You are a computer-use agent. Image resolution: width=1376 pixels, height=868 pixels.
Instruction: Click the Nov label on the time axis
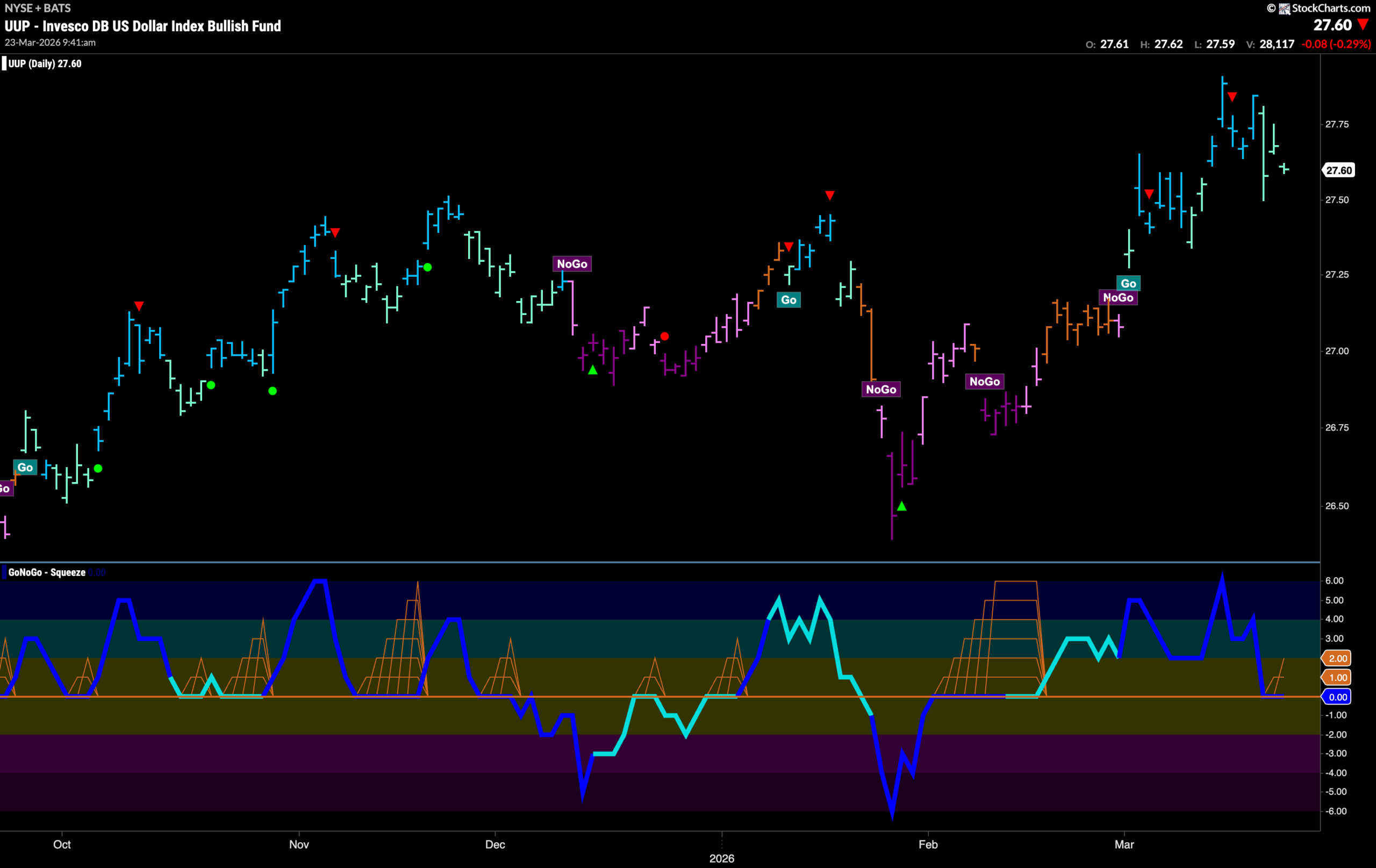tap(299, 844)
